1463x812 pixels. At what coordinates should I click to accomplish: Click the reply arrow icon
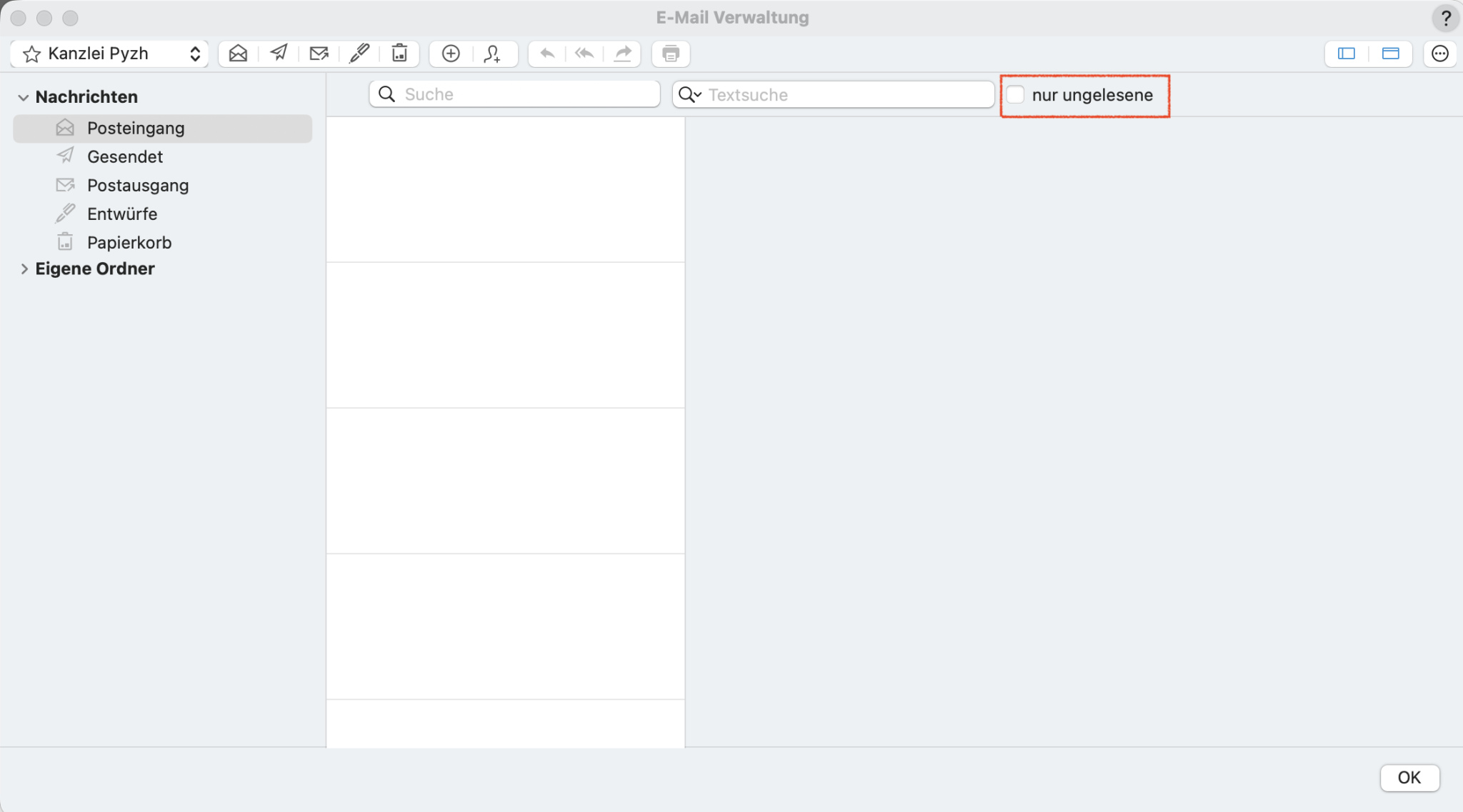click(547, 54)
